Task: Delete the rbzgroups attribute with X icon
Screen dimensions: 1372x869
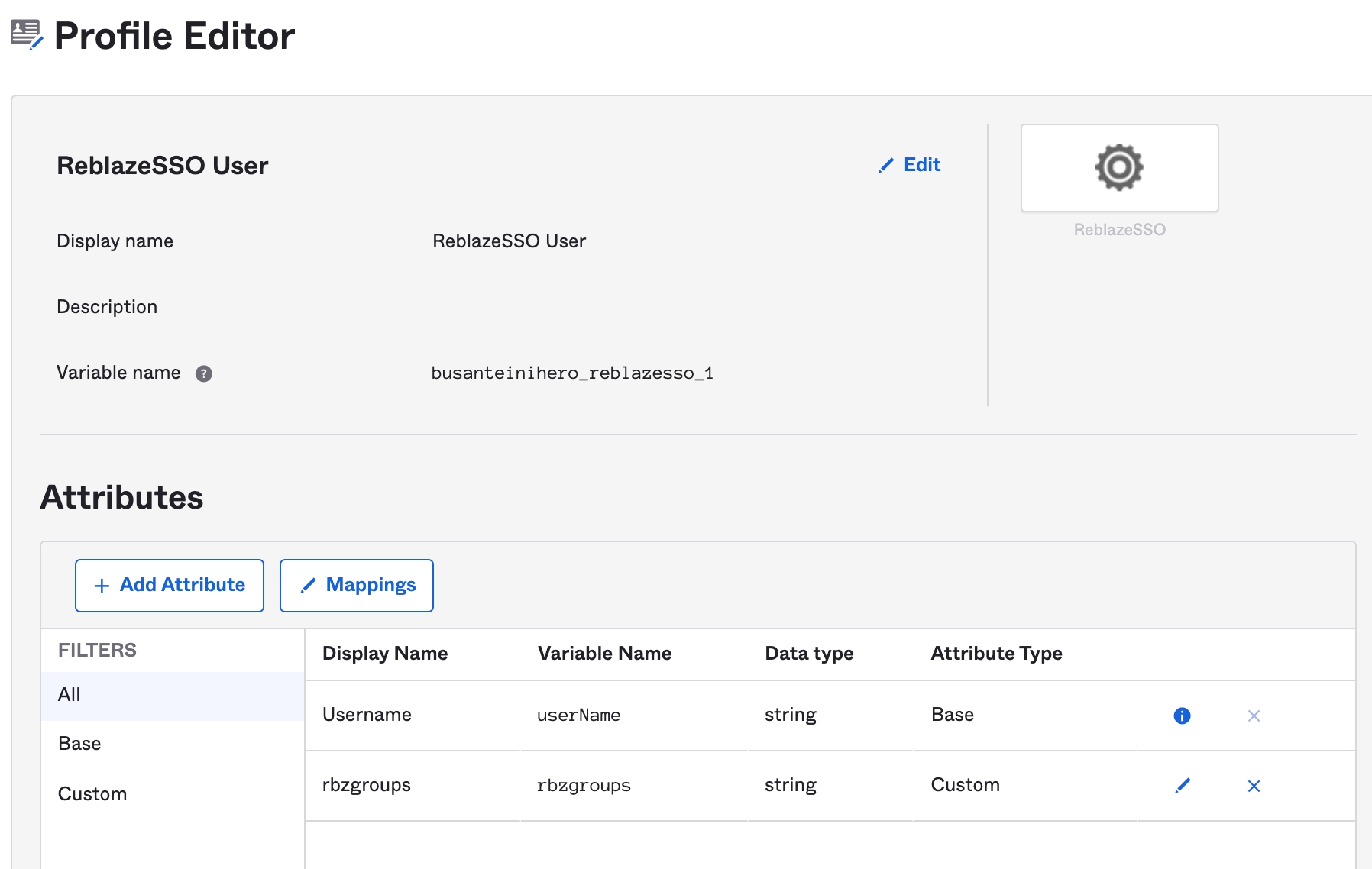Action: point(1254,786)
